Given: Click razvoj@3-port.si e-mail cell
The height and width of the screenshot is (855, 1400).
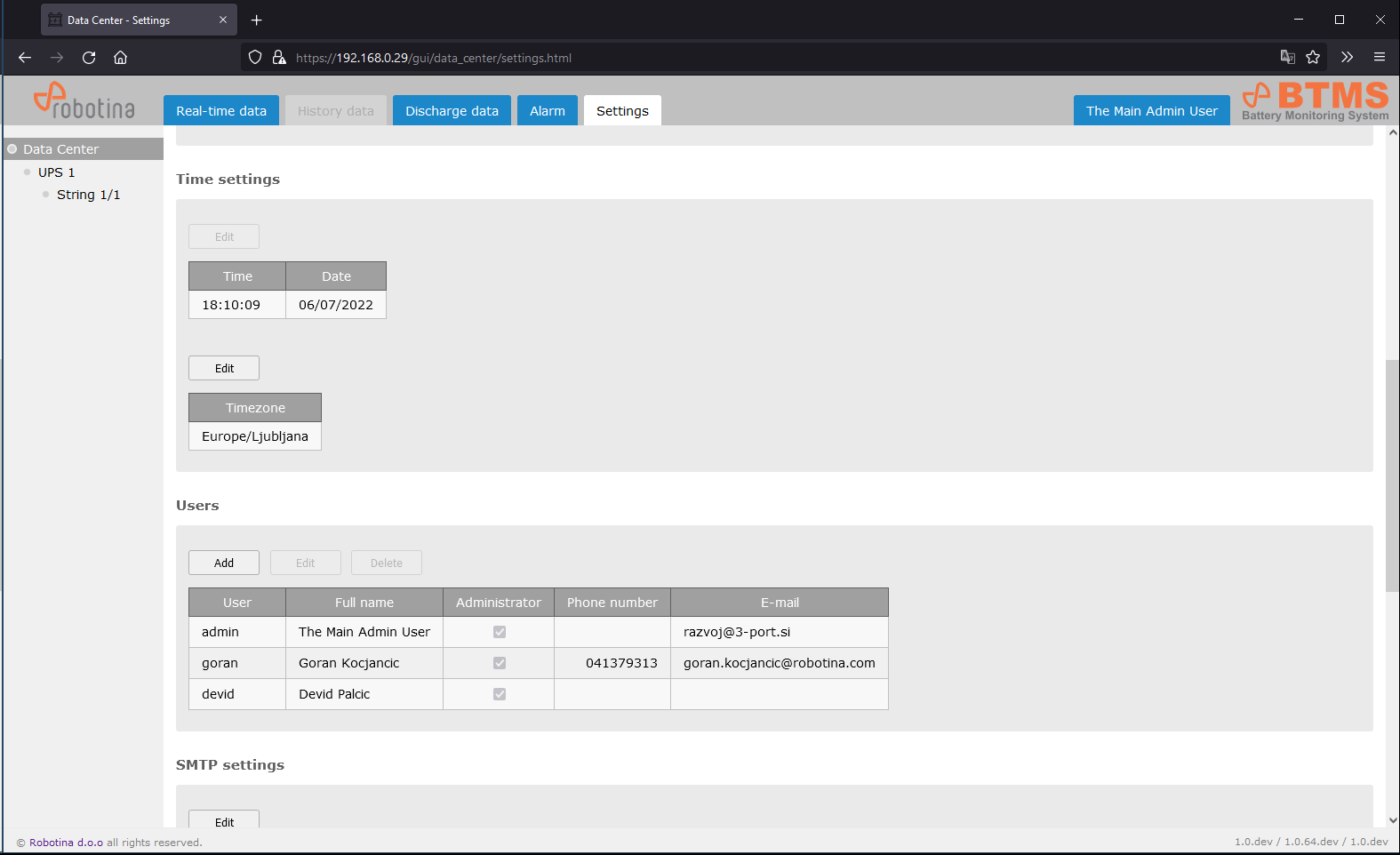Looking at the screenshot, I should click(780, 632).
